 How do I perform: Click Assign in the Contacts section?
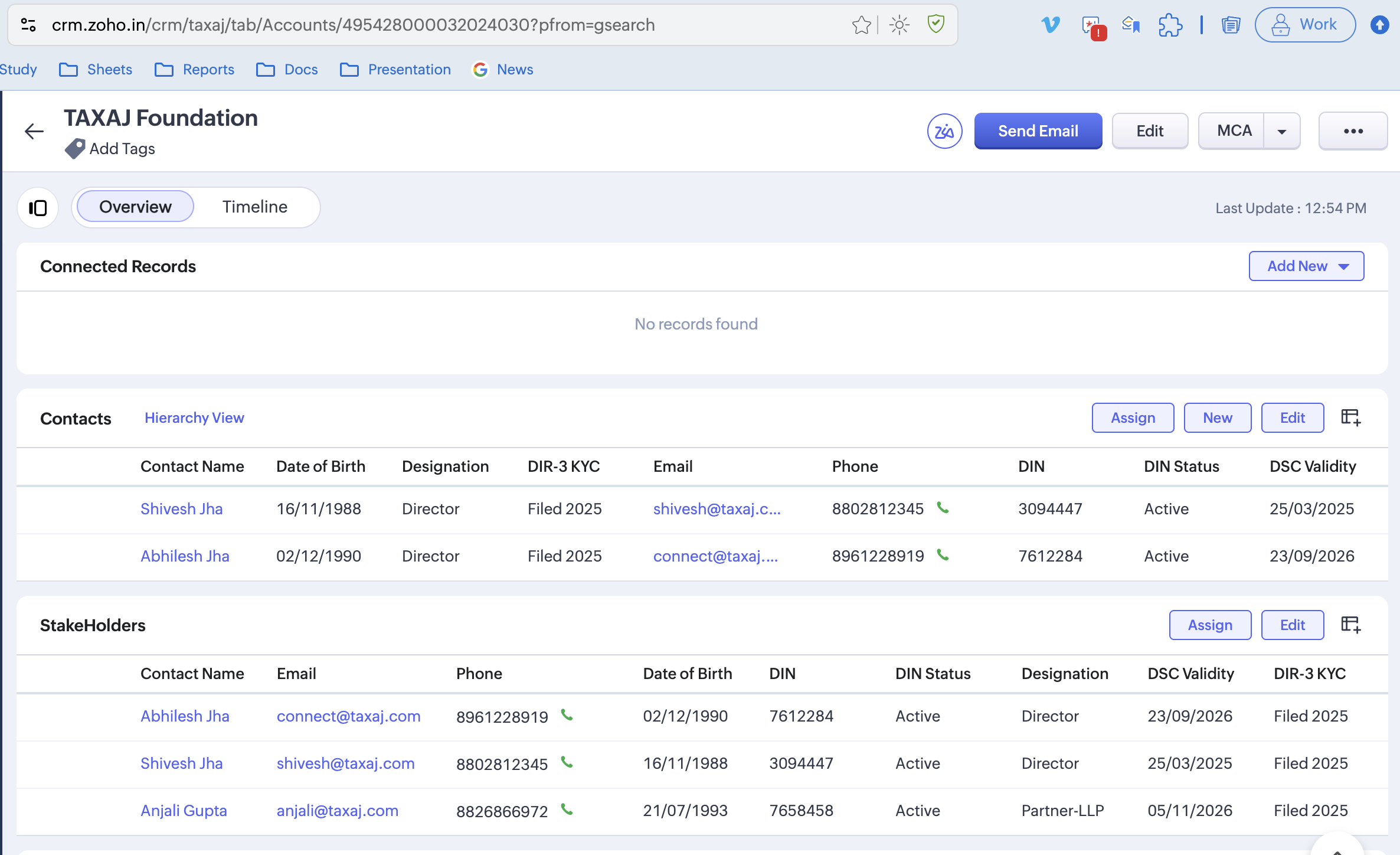pos(1133,418)
